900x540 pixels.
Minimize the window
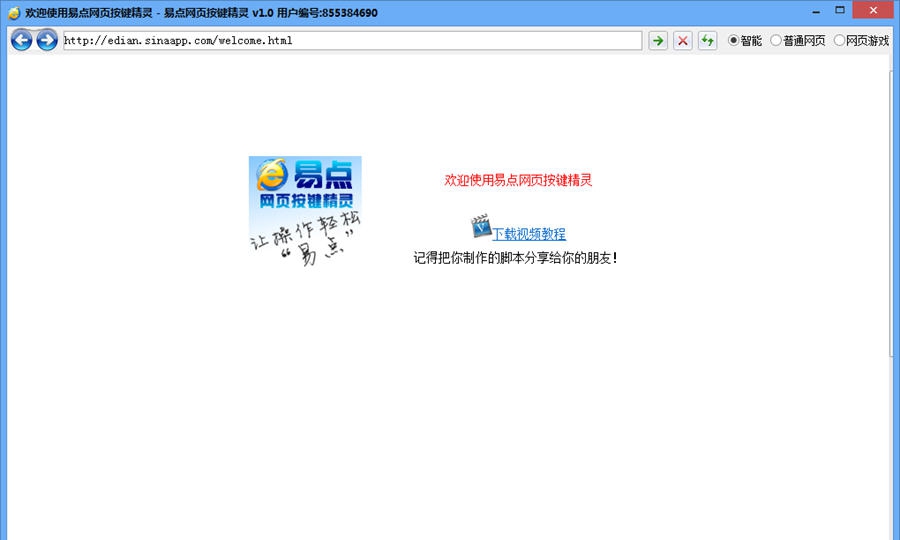[816, 11]
